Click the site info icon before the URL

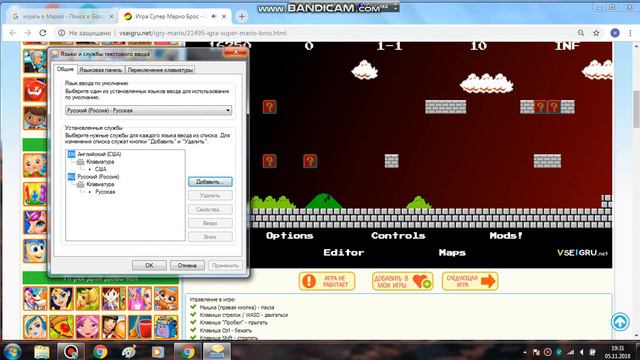[61, 33]
